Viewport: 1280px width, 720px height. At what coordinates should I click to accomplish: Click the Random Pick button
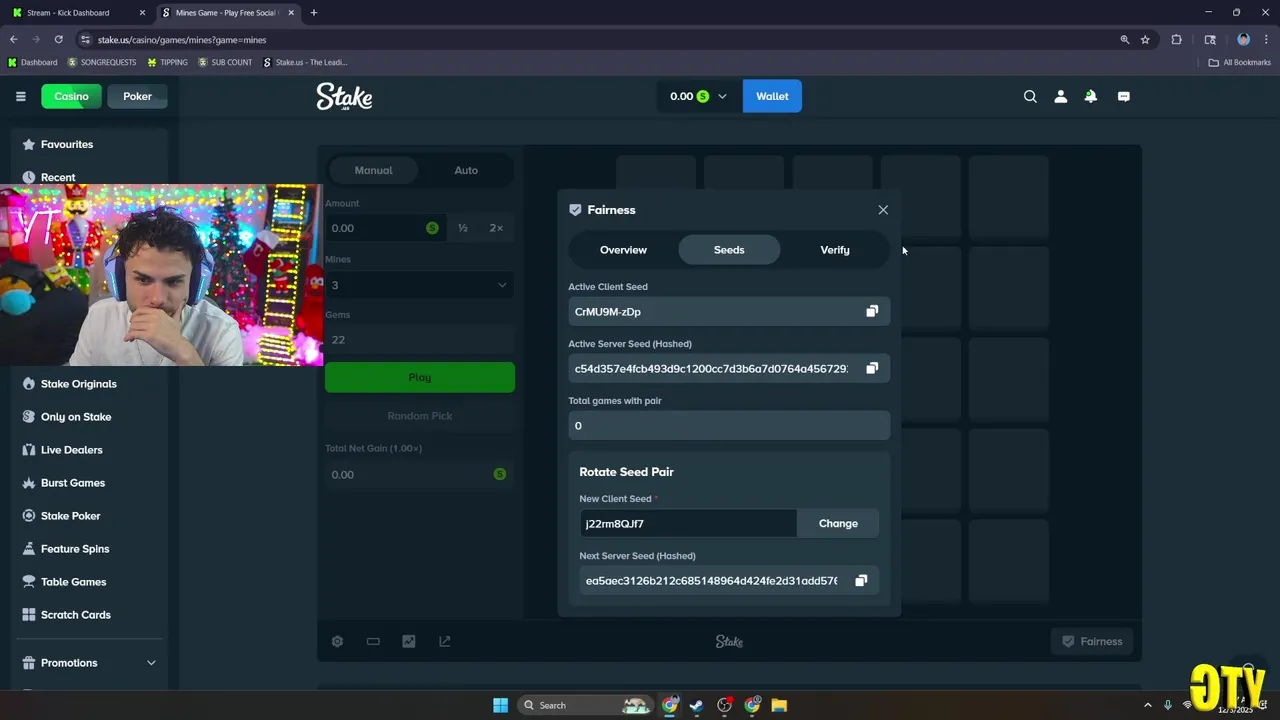click(420, 416)
